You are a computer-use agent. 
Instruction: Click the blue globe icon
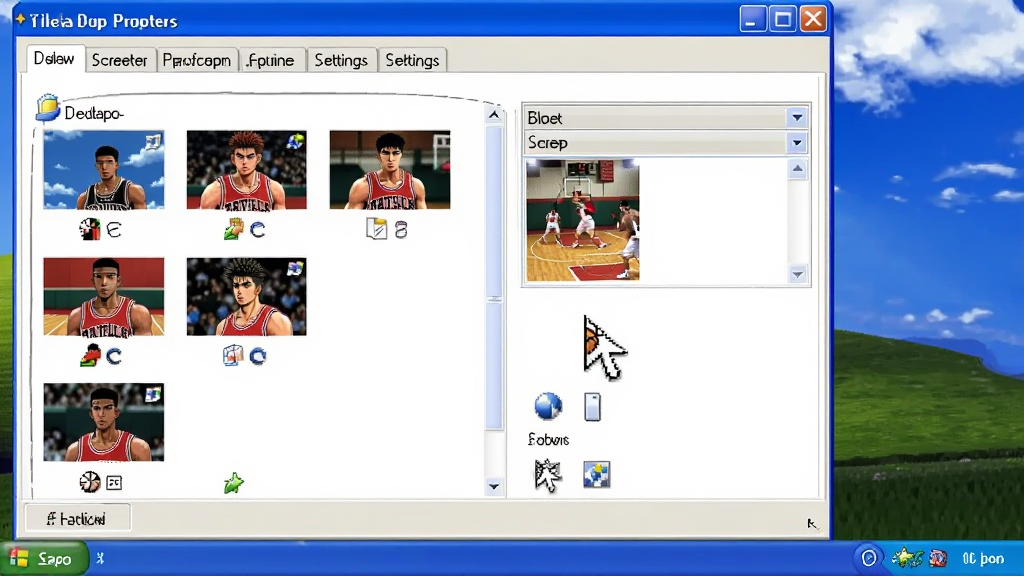pos(548,406)
